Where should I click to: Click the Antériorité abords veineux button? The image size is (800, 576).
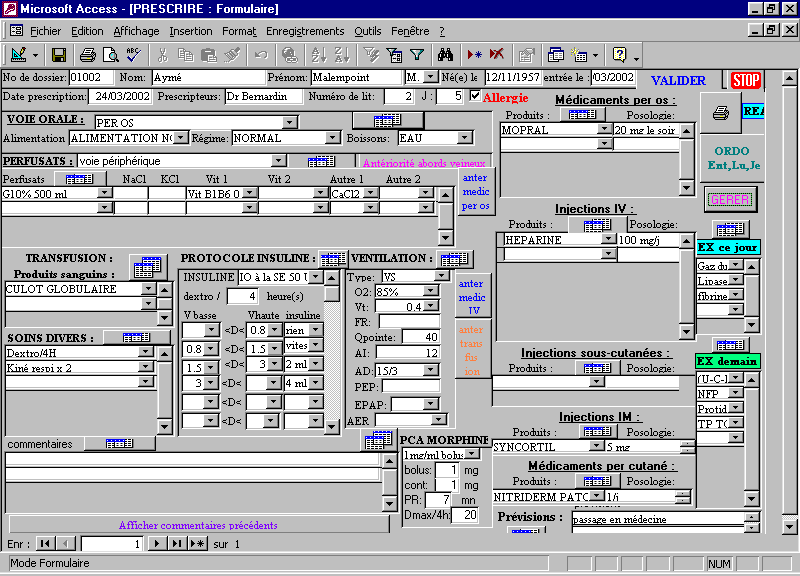click(424, 163)
